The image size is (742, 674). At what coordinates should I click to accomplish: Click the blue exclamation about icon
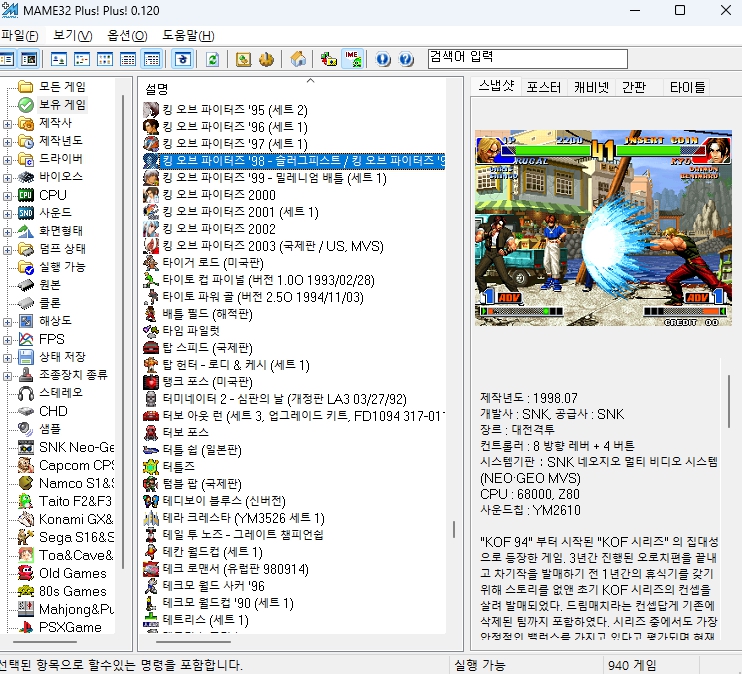[x=383, y=59]
